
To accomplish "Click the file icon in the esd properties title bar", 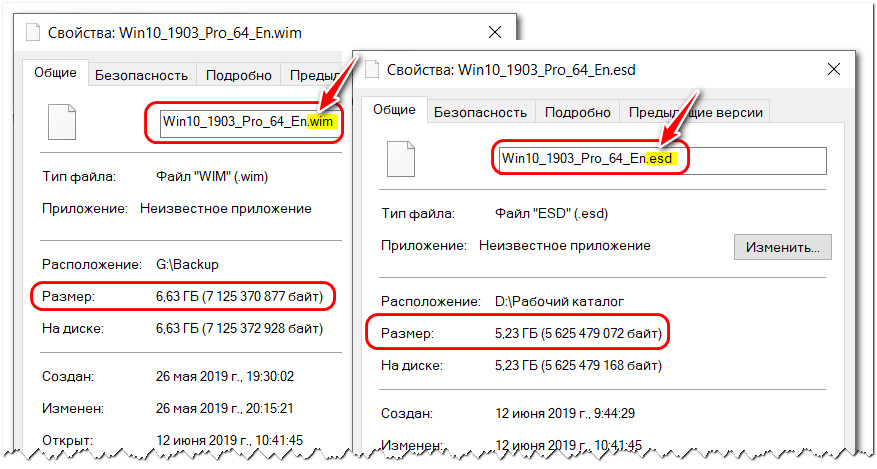I will (372, 69).
